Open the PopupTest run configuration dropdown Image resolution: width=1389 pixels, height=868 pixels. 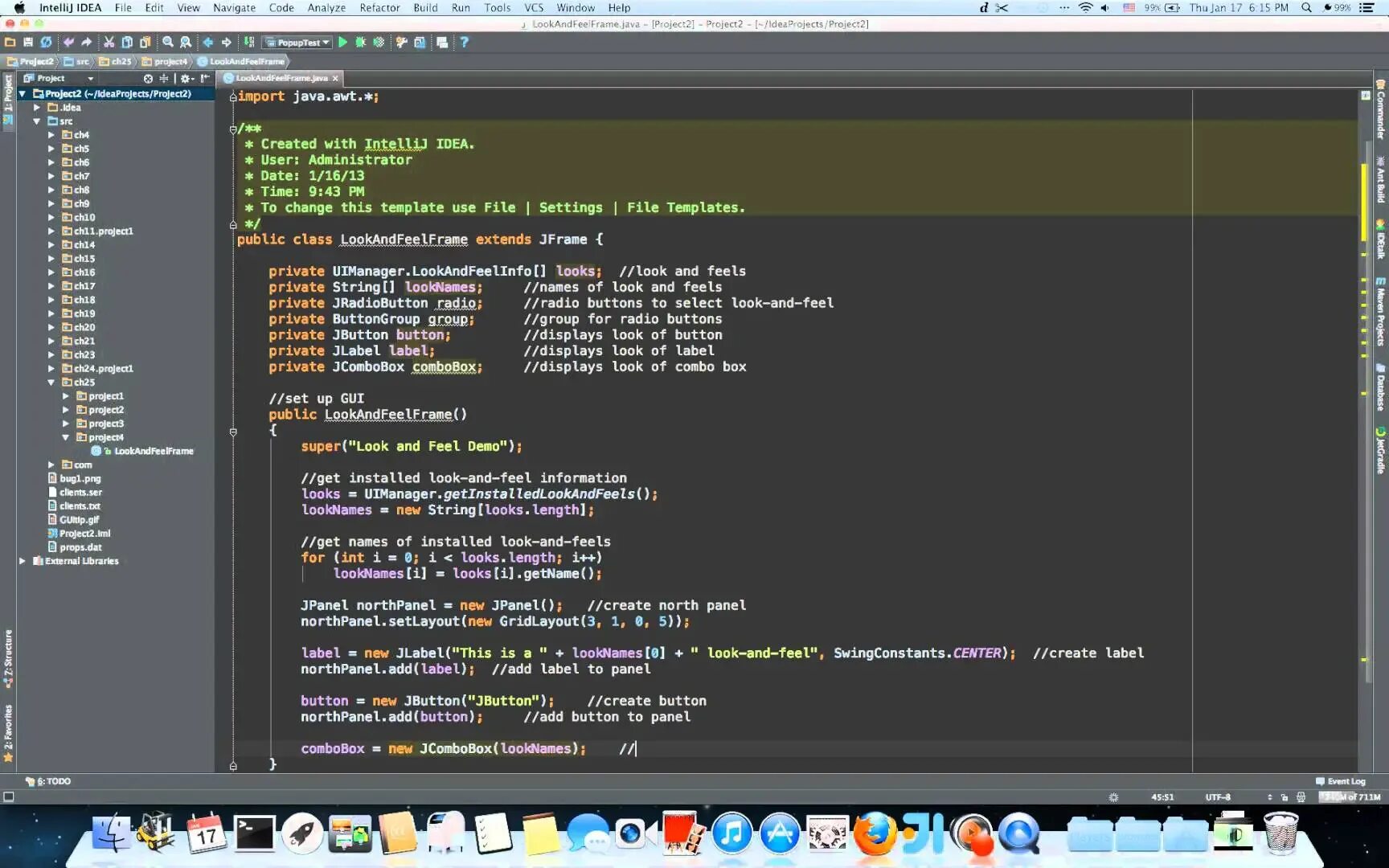pyautogui.click(x=298, y=43)
